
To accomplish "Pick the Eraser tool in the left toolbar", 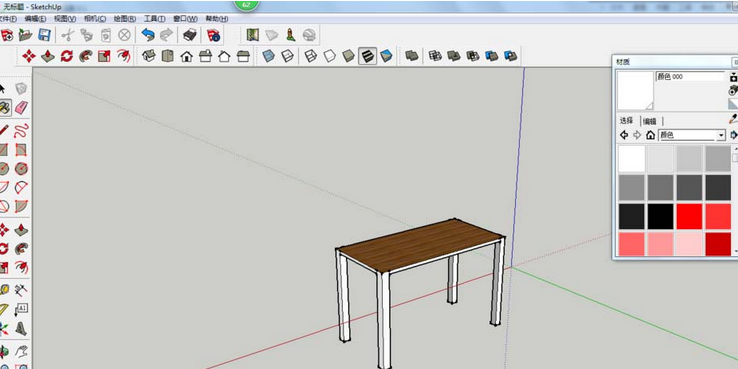I will coord(21,108).
